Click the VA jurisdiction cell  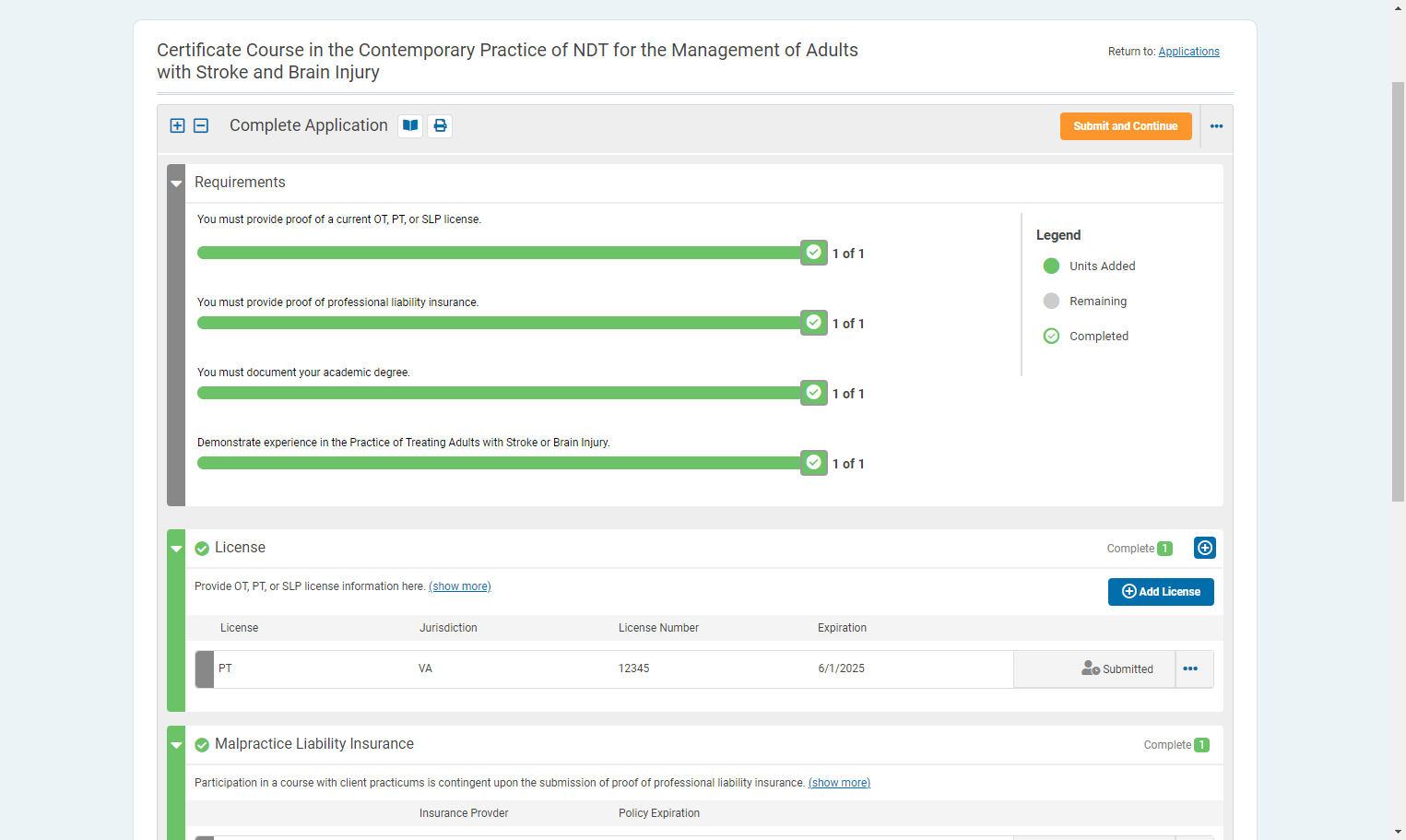click(x=425, y=668)
